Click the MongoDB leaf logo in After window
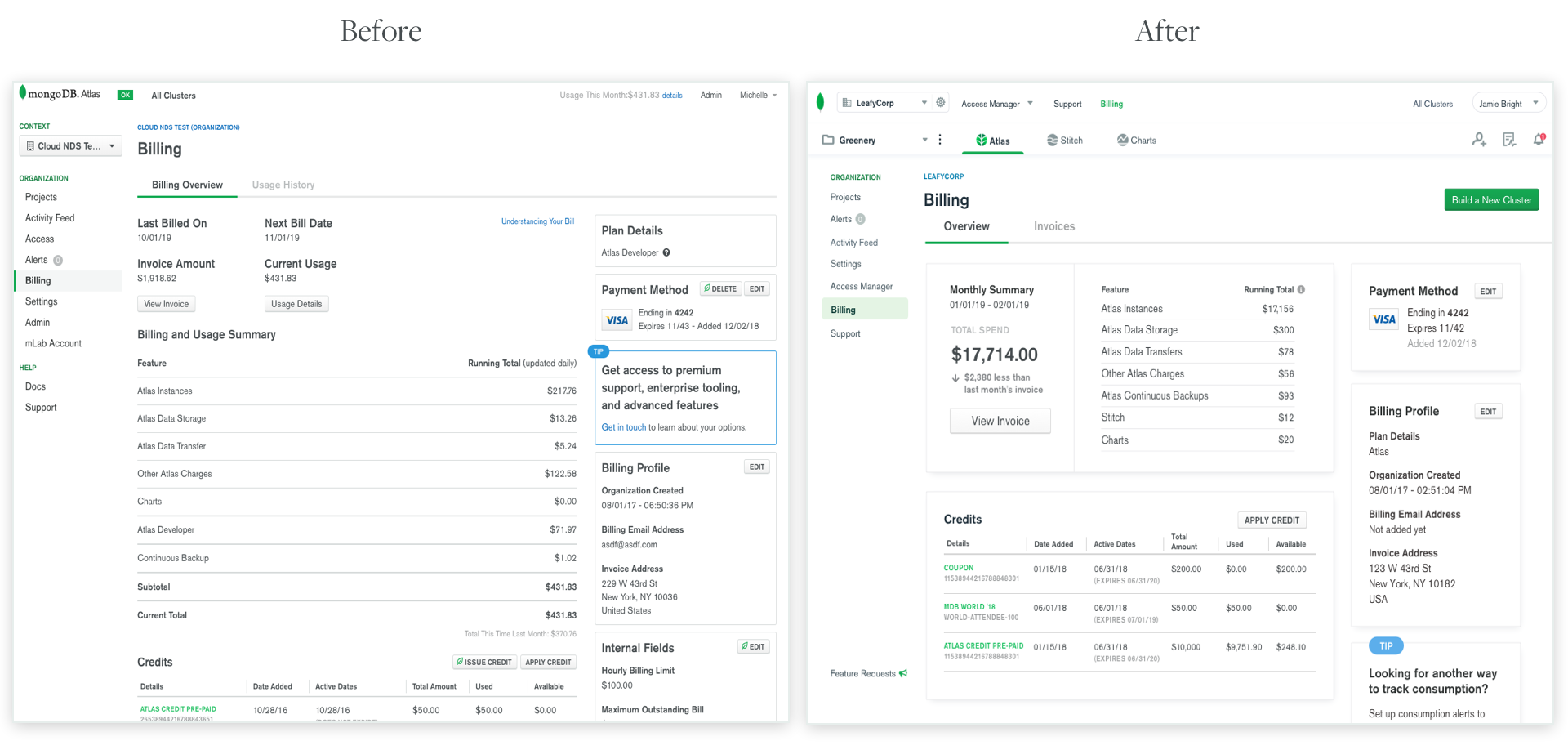The image size is (1568, 750). [820, 102]
